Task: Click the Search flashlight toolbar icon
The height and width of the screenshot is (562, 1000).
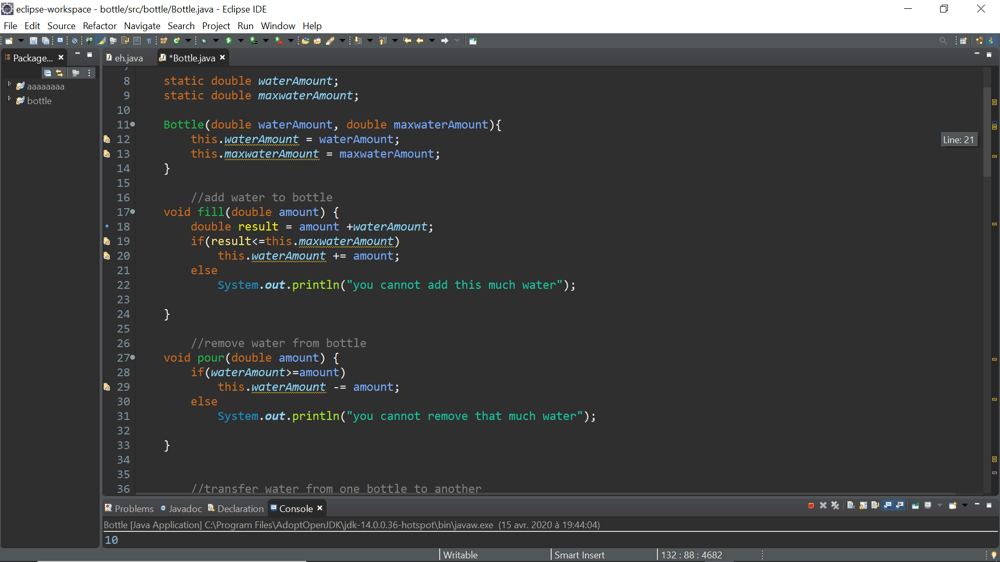Action: click(330, 41)
